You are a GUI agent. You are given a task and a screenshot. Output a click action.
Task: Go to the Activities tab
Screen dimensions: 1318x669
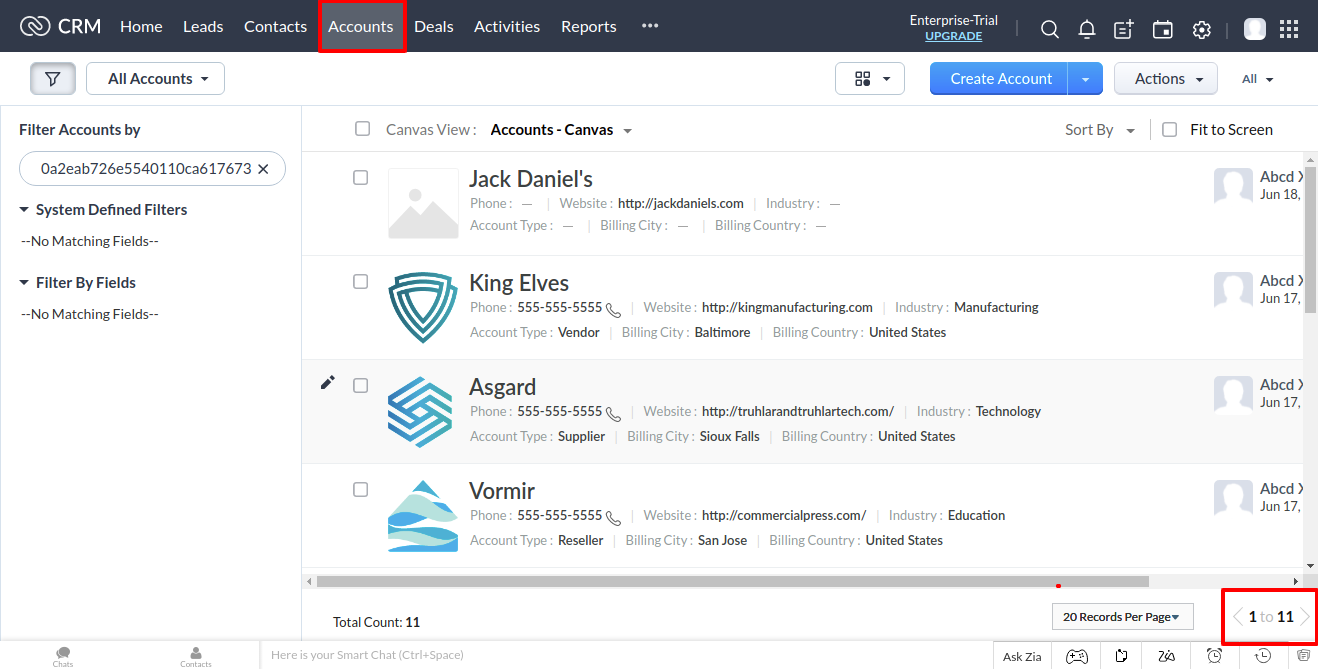507,26
